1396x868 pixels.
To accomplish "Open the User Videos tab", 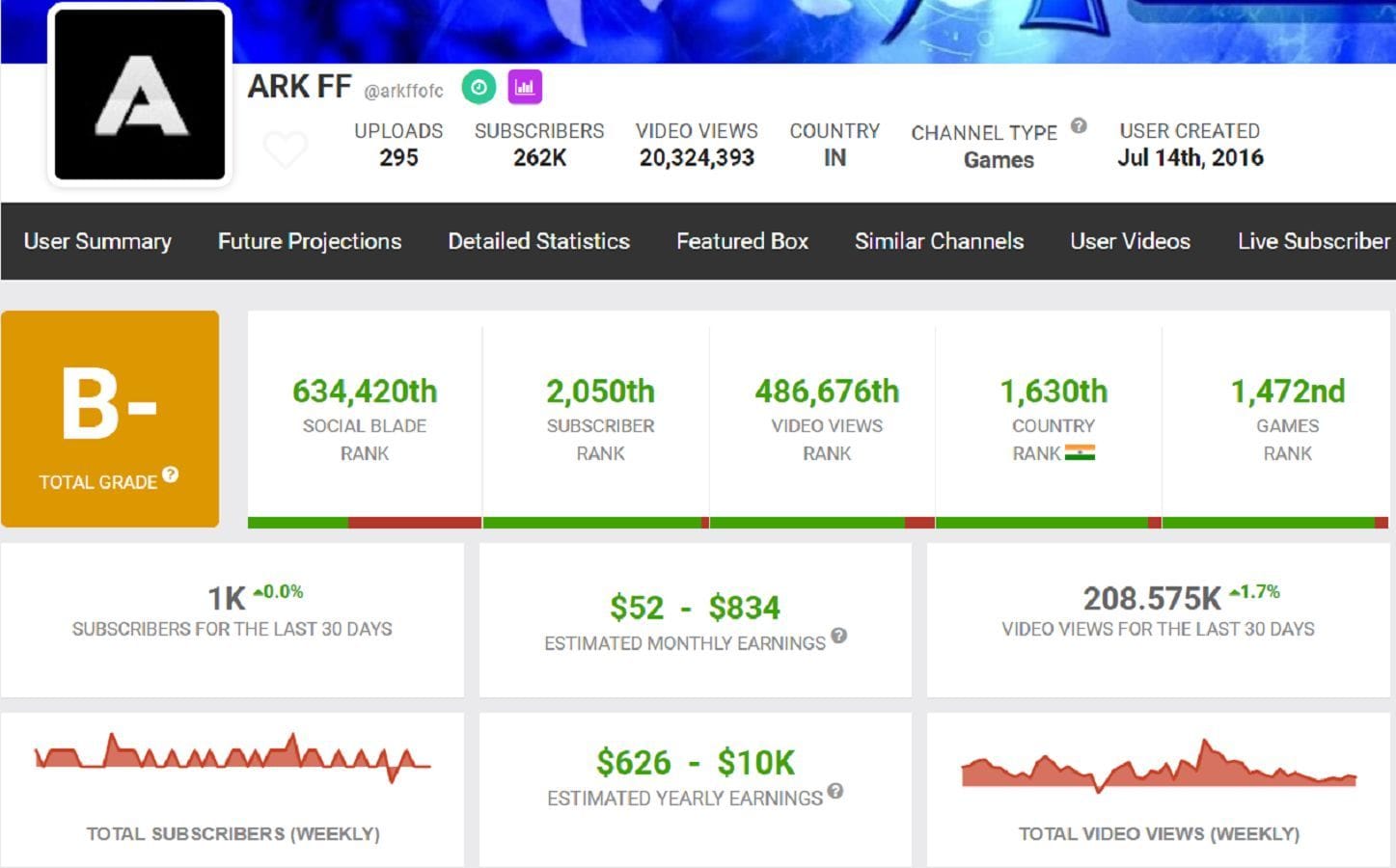I will 1129,241.
